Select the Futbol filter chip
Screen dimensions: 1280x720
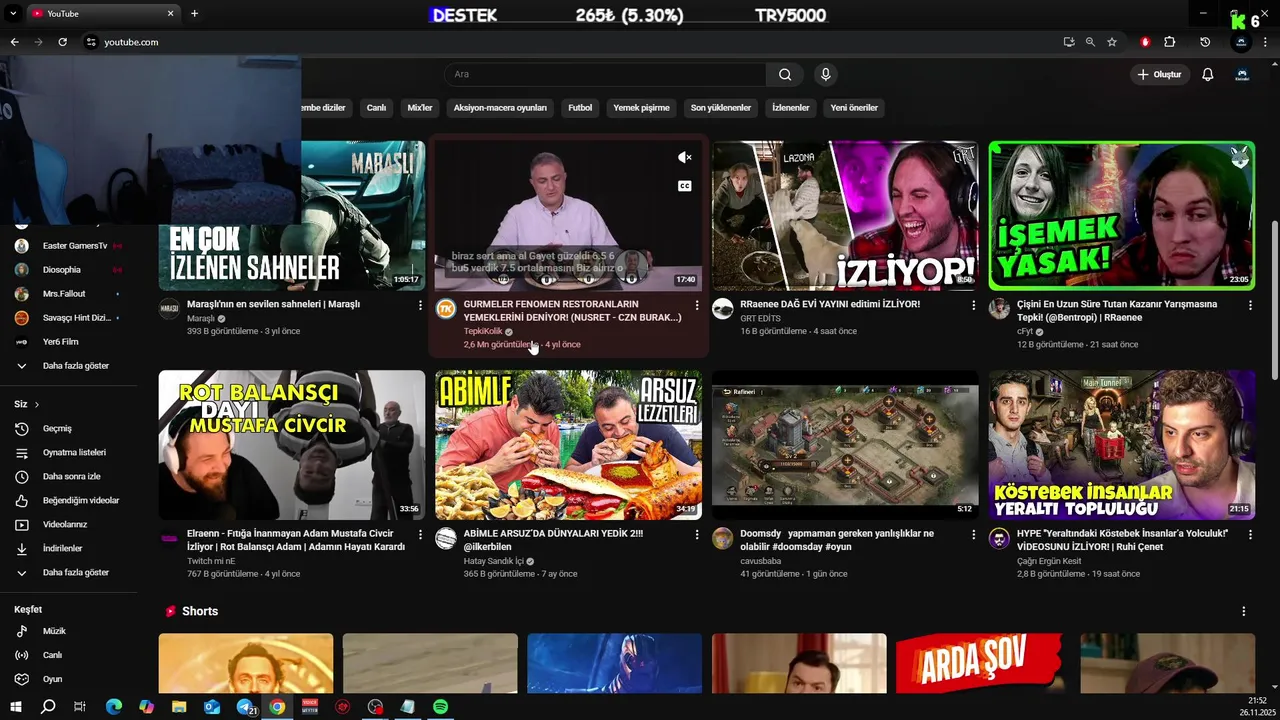(x=580, y=107)
